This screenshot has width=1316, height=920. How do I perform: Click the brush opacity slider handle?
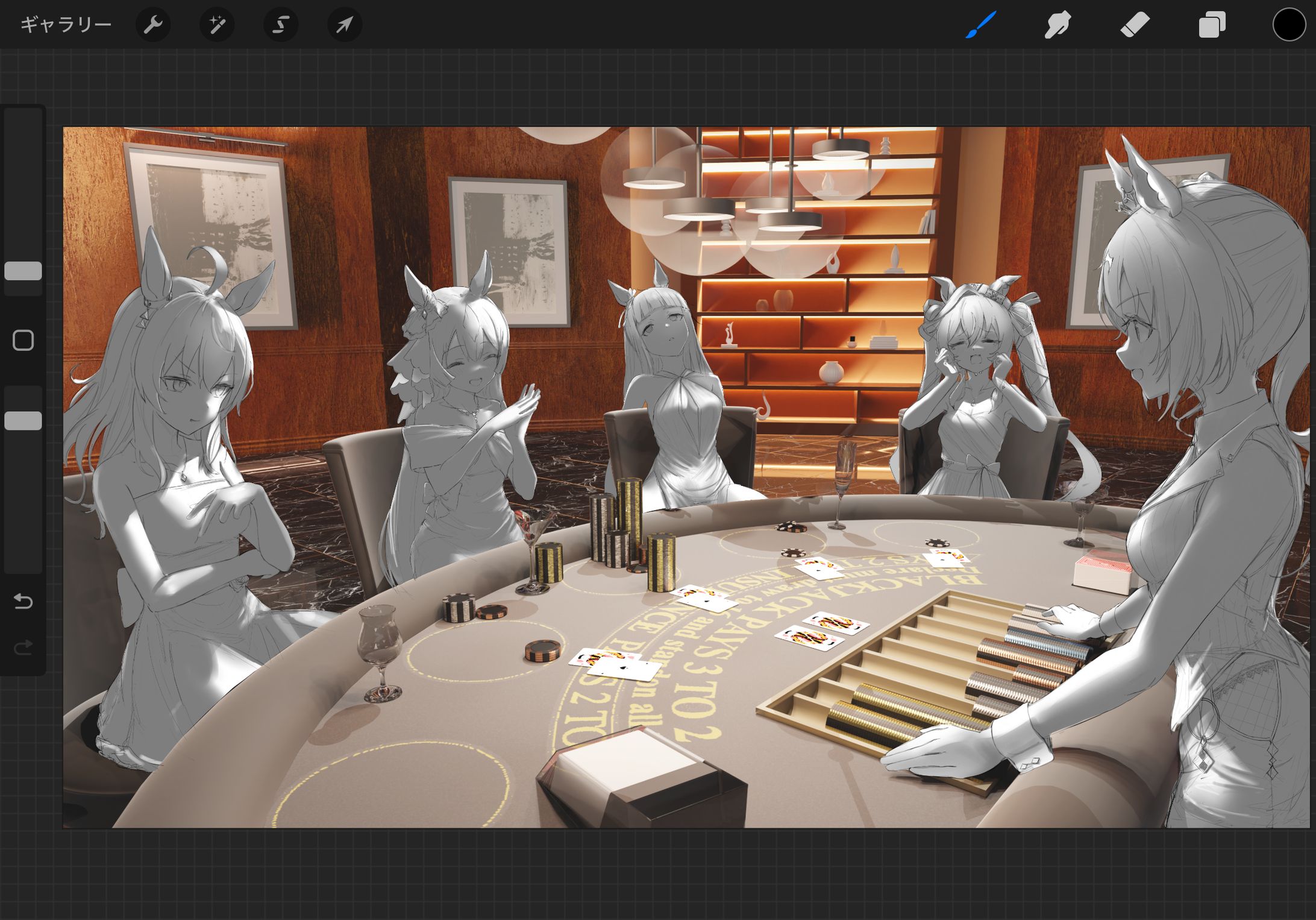point(23,421)
